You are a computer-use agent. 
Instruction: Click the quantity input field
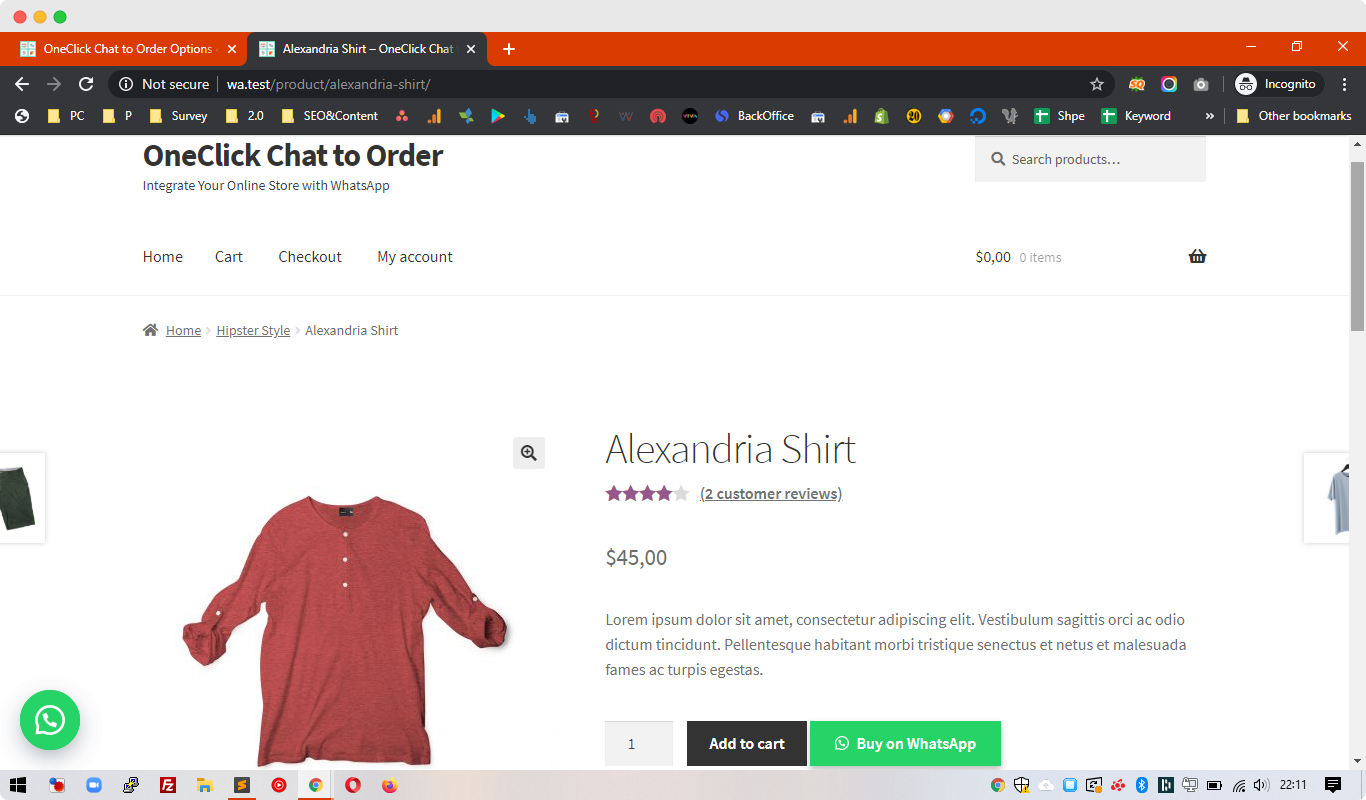[x=638, y=743]
